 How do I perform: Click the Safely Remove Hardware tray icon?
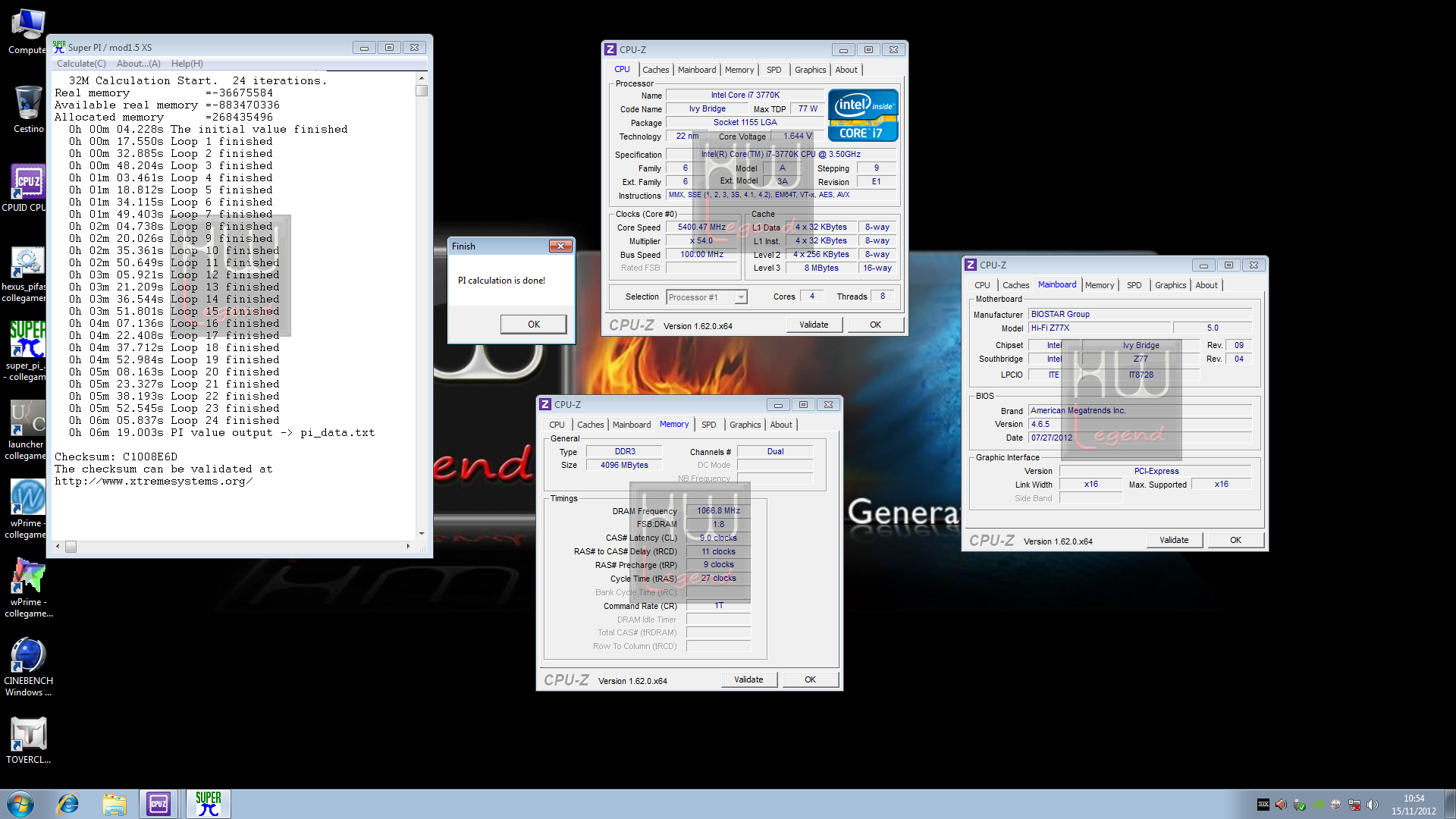click(1299, 805)
